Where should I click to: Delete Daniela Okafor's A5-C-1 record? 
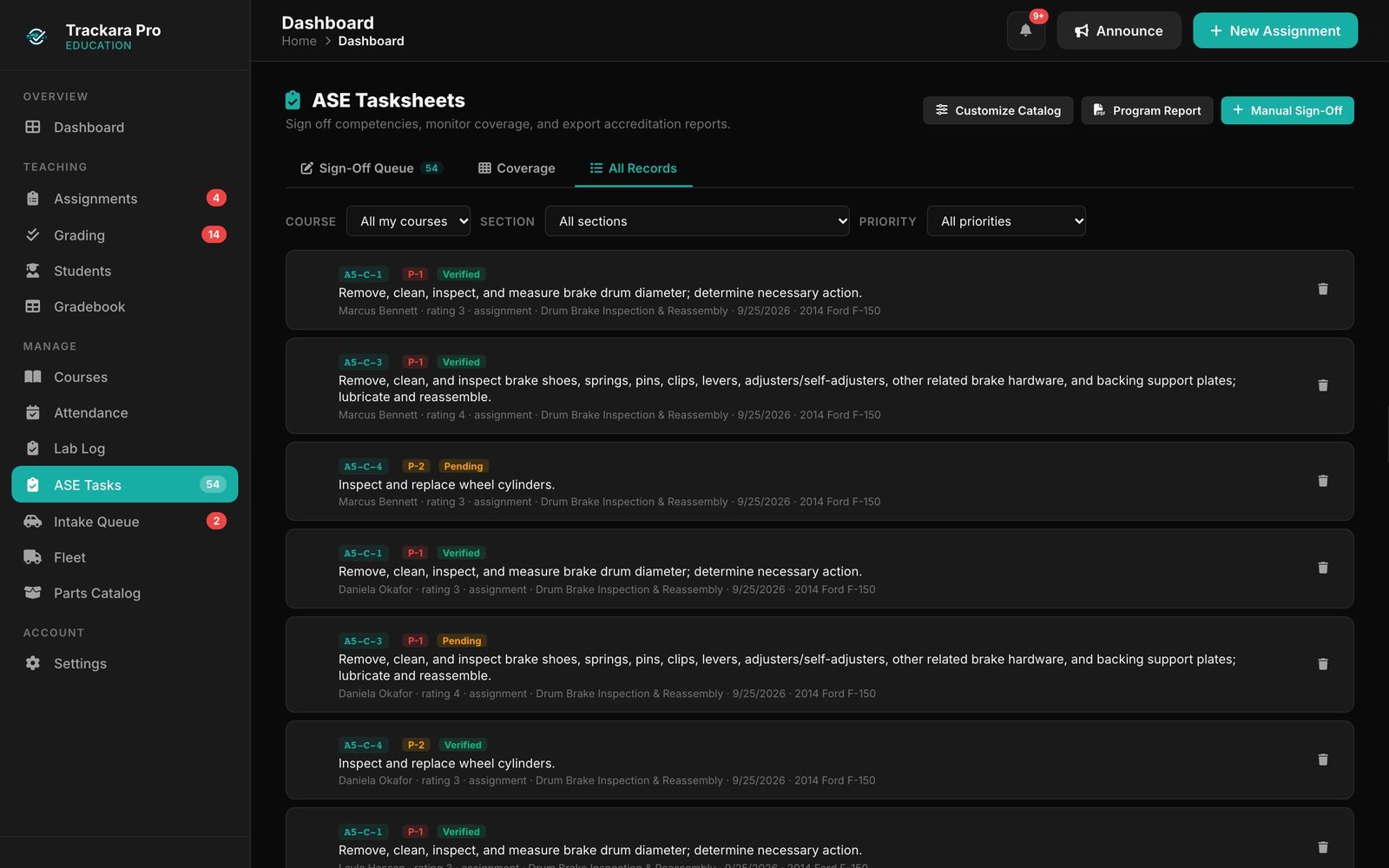click(x=1322, y=568)
